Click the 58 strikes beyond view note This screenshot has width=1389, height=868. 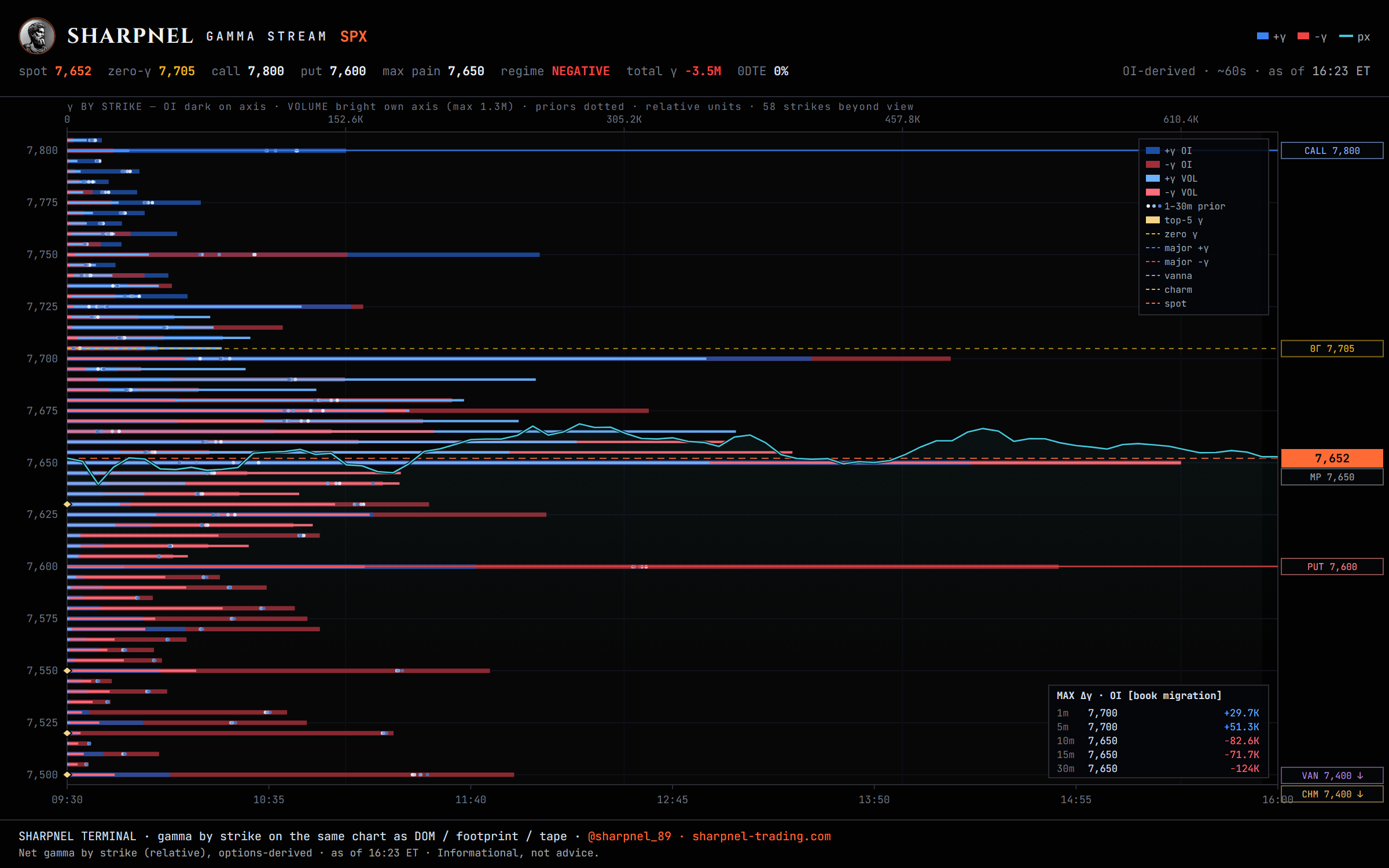point(838,106)
